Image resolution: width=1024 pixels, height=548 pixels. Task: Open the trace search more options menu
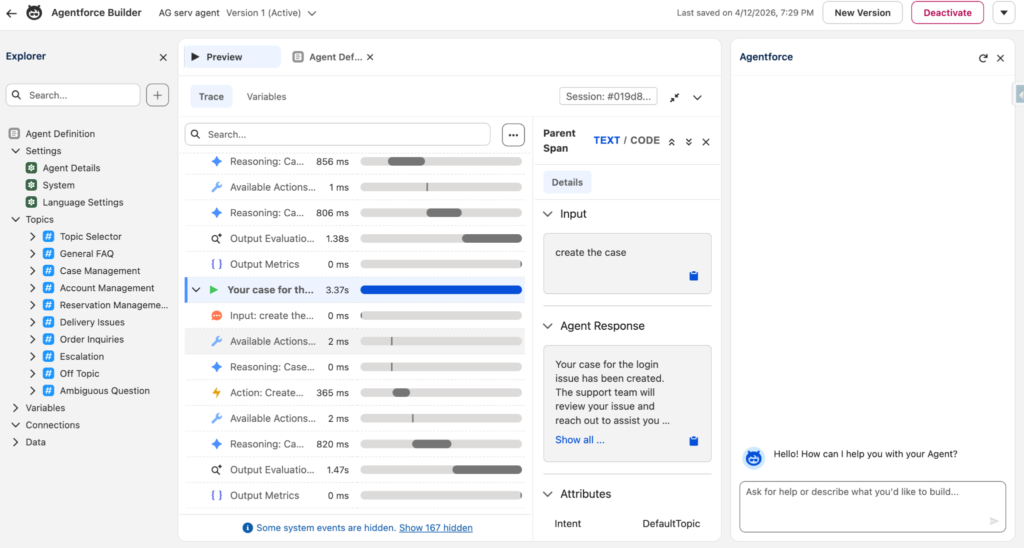[x=513, y=134]
